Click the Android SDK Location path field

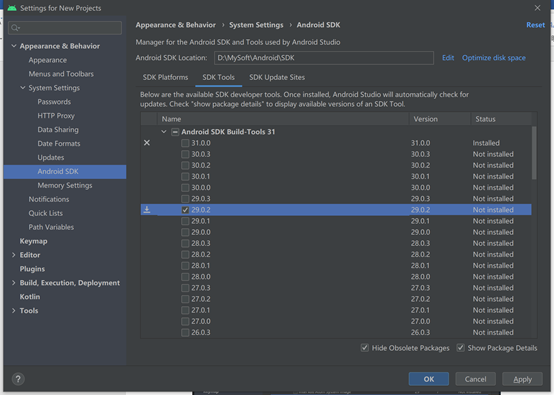coord(324,58)
